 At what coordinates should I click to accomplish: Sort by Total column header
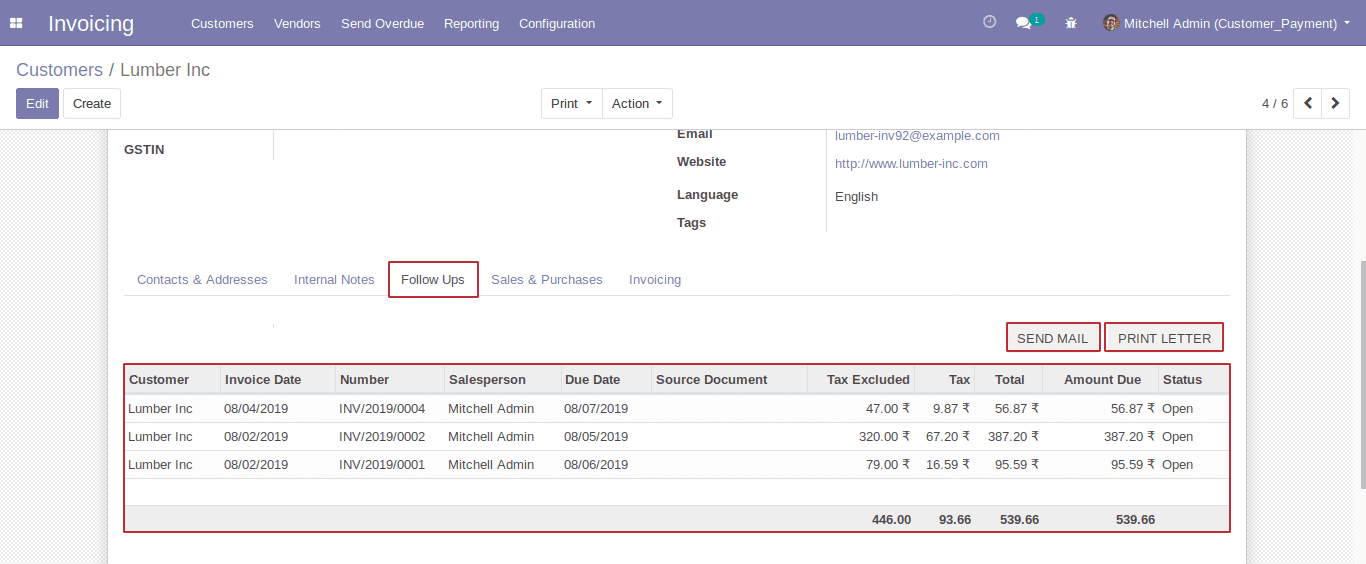(x=1008, y=380)
